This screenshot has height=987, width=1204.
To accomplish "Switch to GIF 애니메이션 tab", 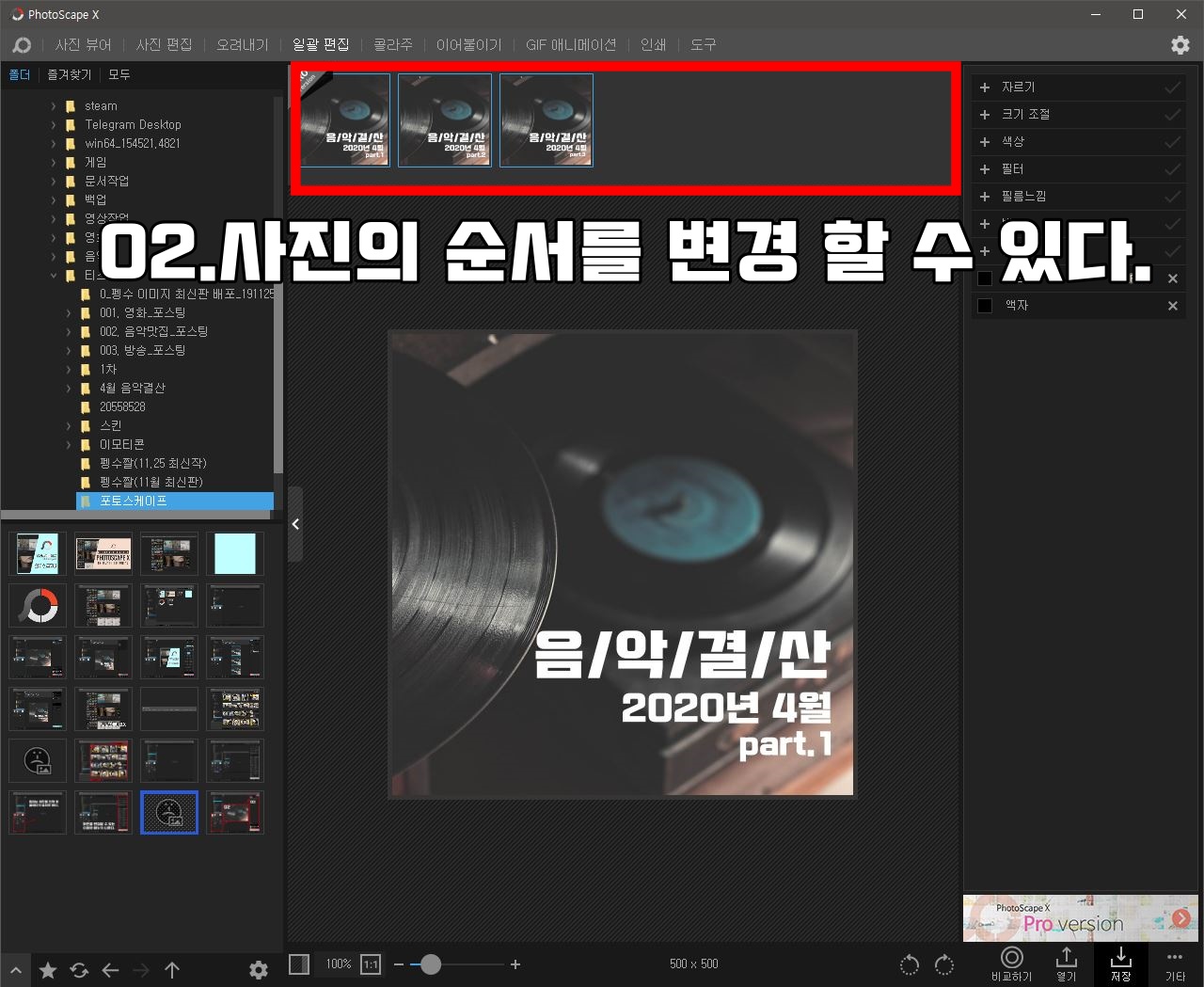I will (571, 45).
